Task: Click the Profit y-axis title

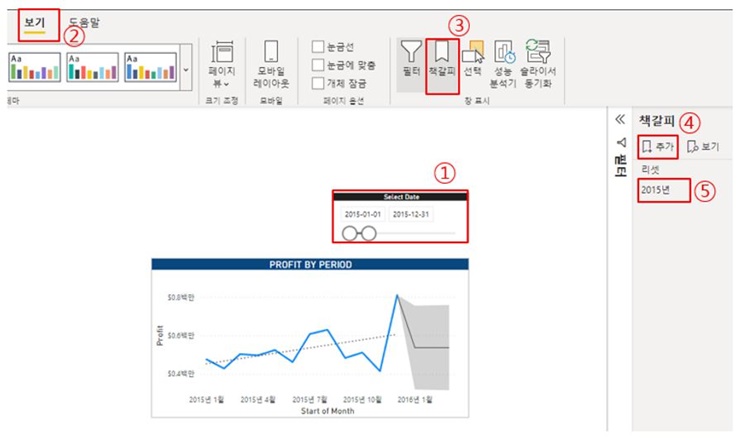Action: [160, 336]
